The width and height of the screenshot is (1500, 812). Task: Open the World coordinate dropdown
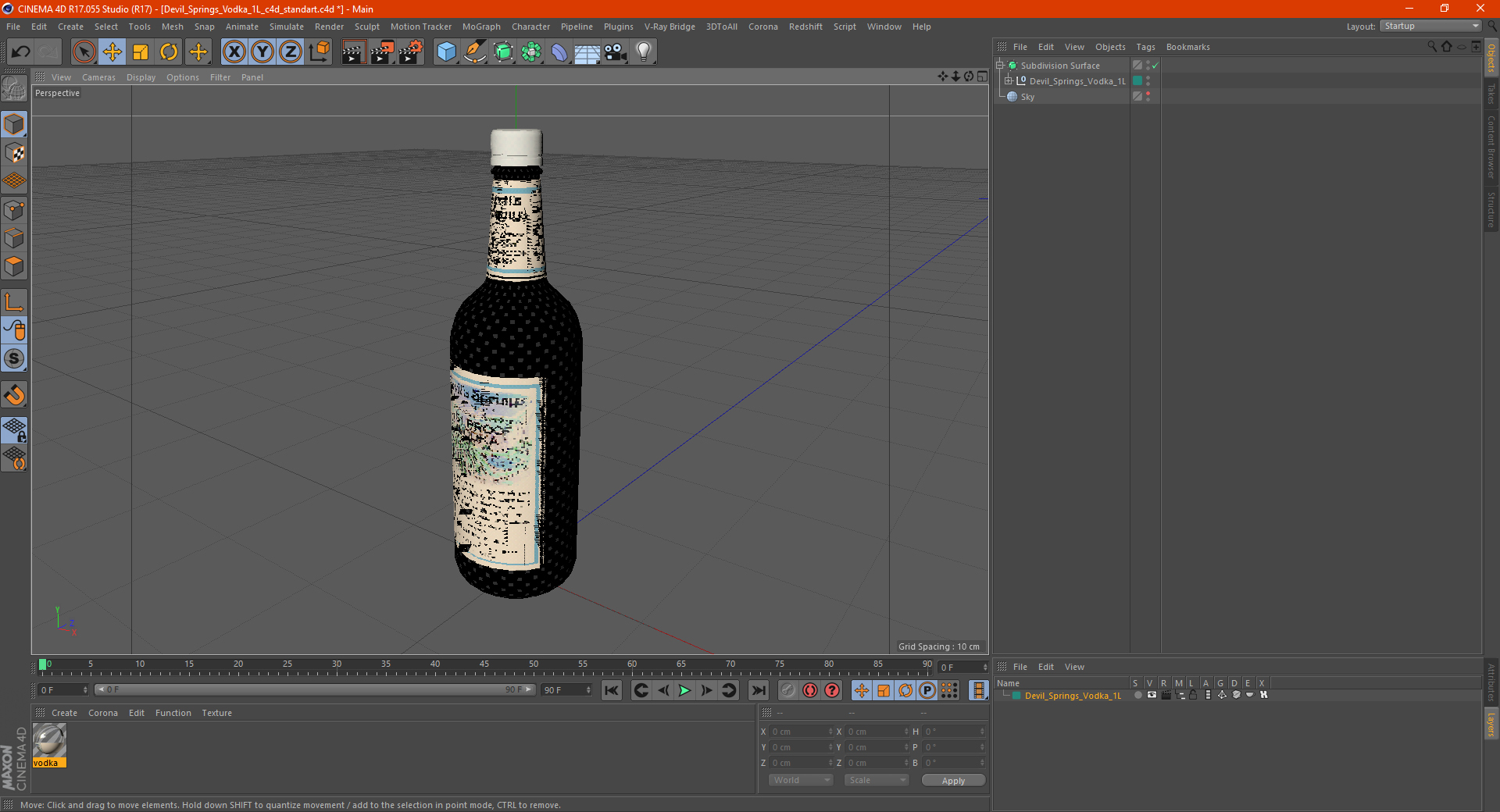point(801,780)
